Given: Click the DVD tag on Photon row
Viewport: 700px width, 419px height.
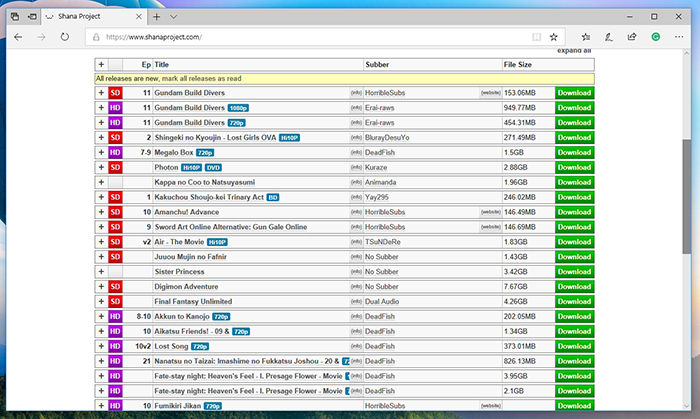Looking at the screenshot, I should 213,168.
